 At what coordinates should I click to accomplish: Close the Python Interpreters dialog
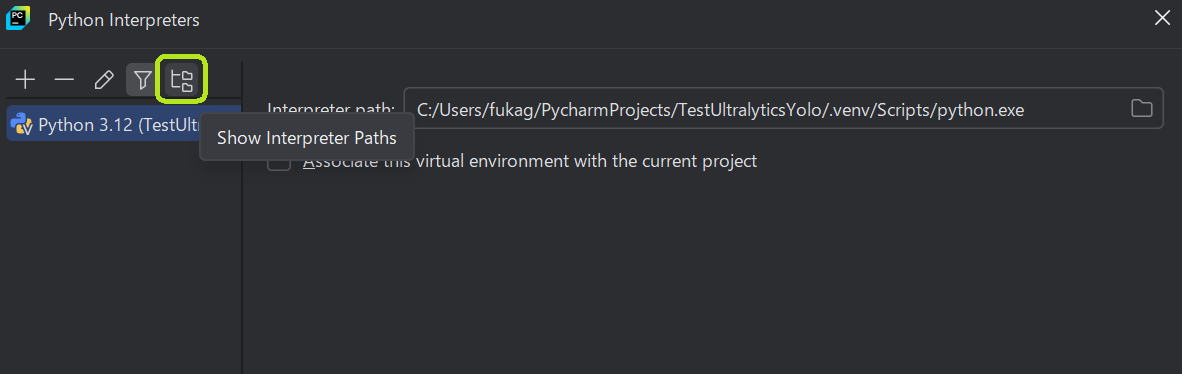point(1162,18)
